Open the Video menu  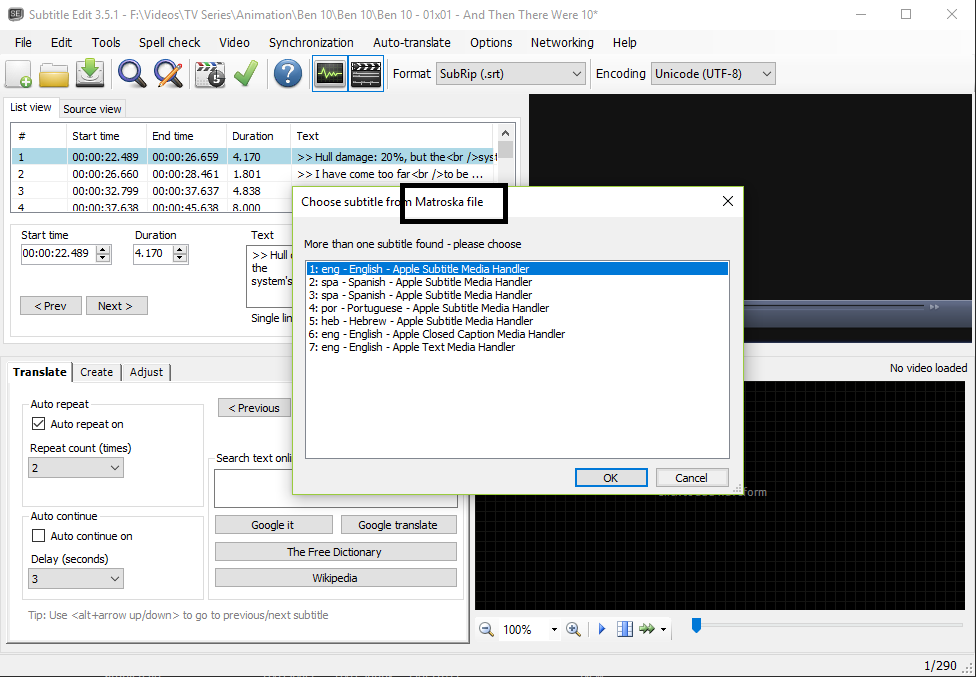coord(234,42)
